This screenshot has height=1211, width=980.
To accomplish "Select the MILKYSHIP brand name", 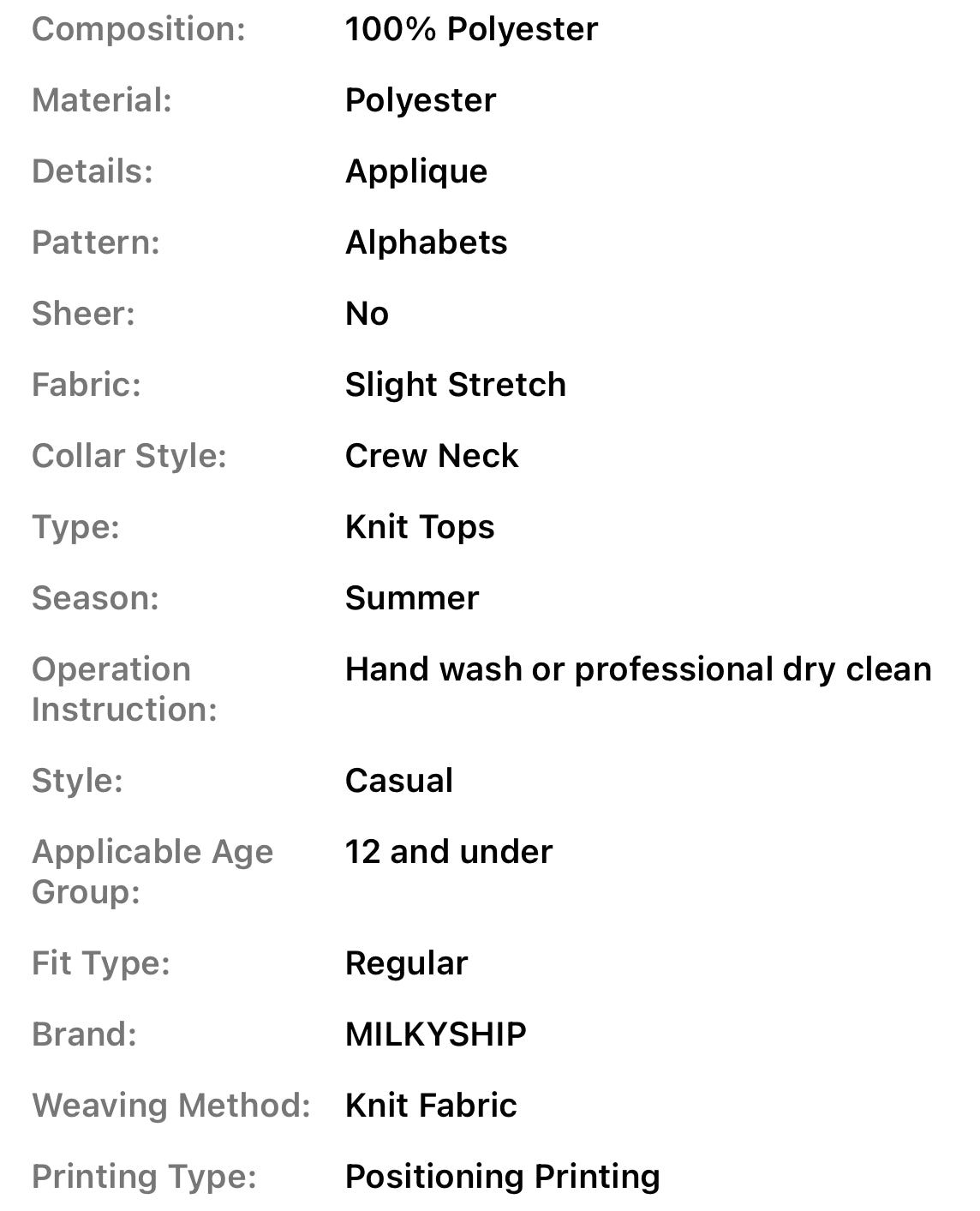I will click(x=435, y=1034).
